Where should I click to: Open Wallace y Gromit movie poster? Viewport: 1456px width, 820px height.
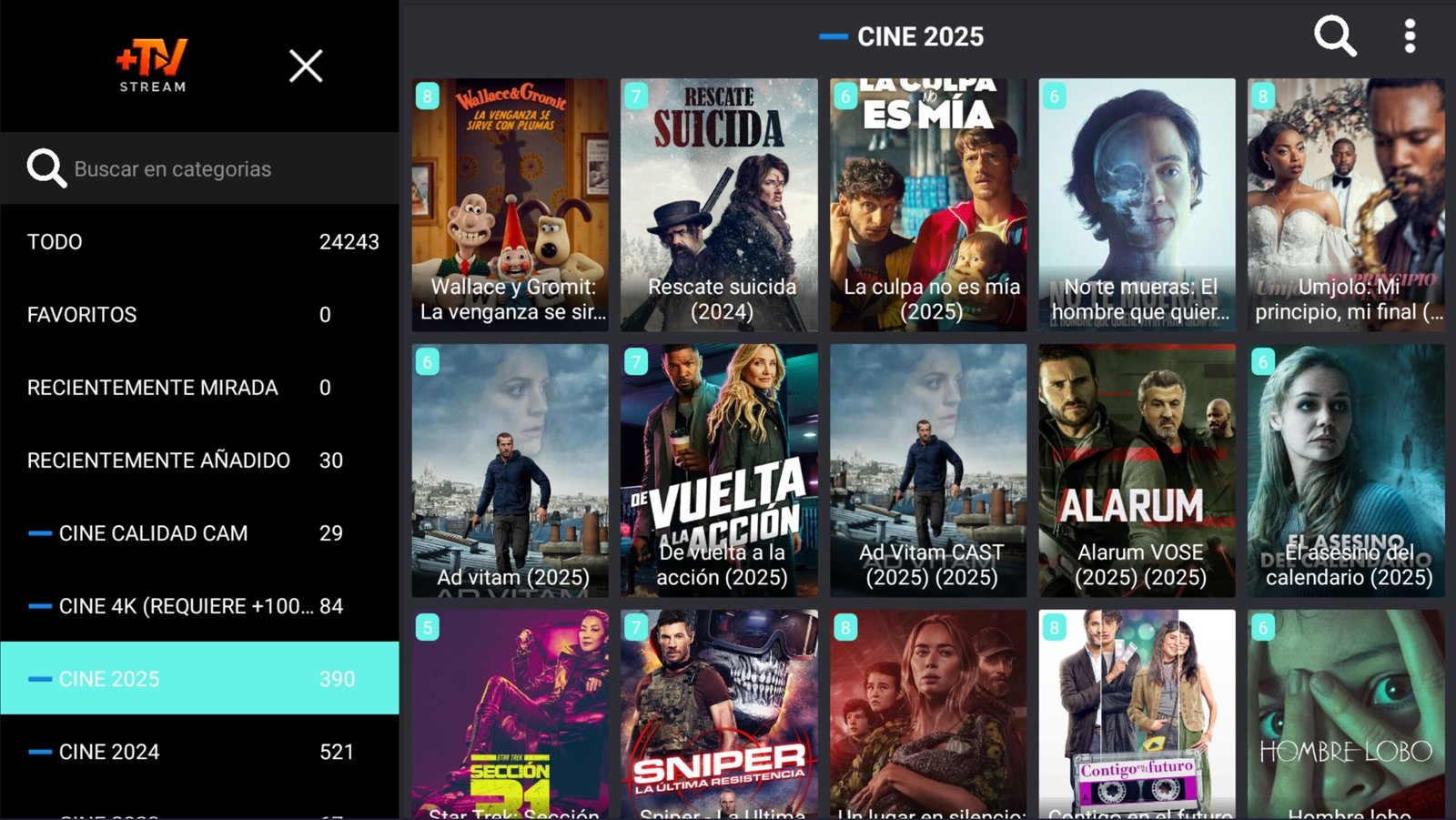pyautogui.click(x=510, y=205)
